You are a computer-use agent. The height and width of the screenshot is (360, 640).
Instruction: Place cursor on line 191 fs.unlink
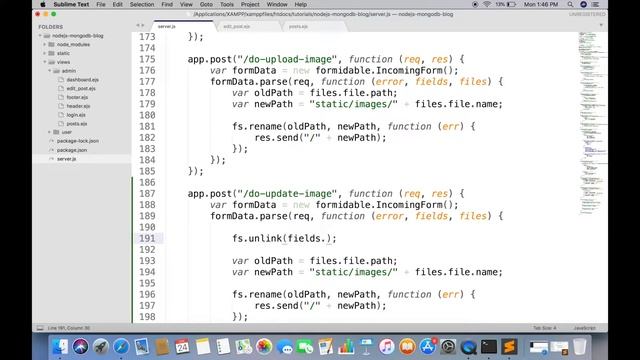(284, 238)
